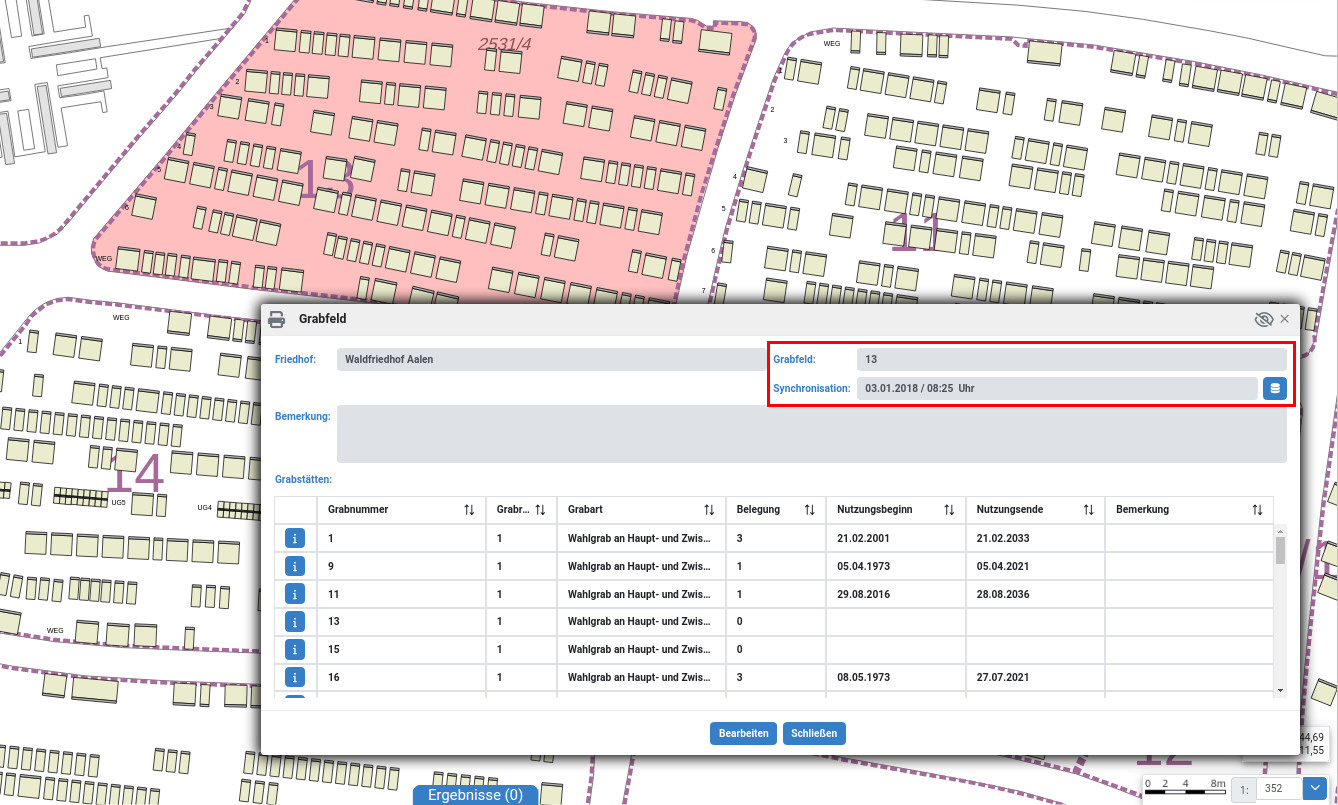Open info for grave number 16
Image resolution: width=1338 pixels, height=805 pixels.
tap(295, 677)
